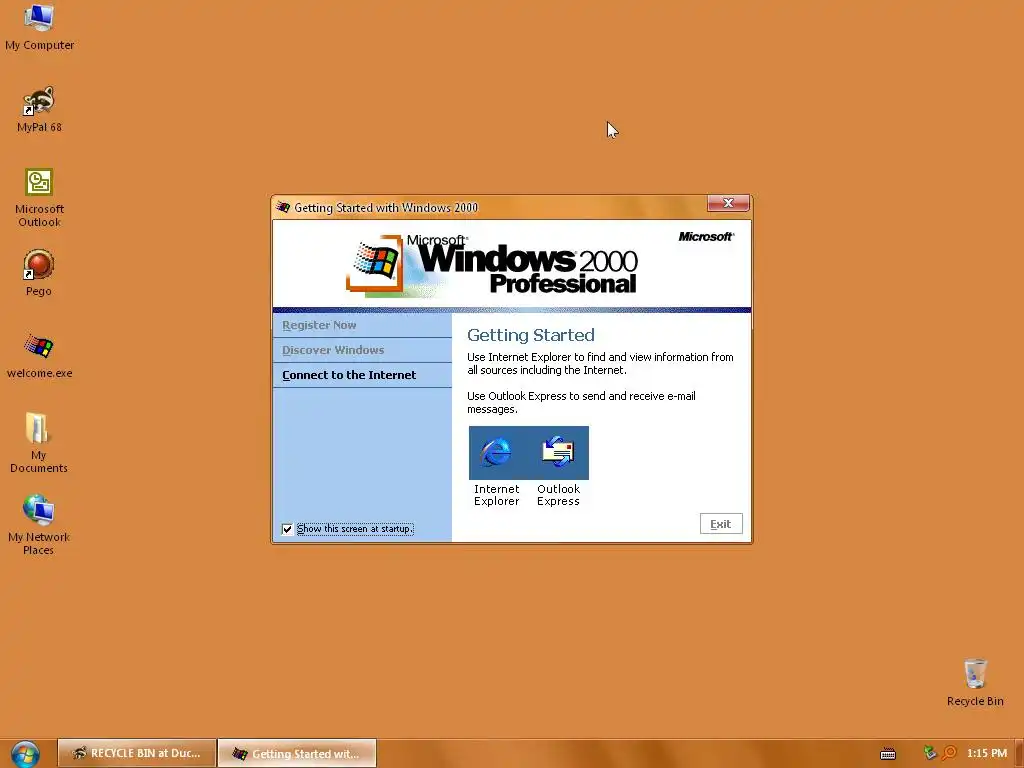Select the My Network Places icon

coord(39,524)
